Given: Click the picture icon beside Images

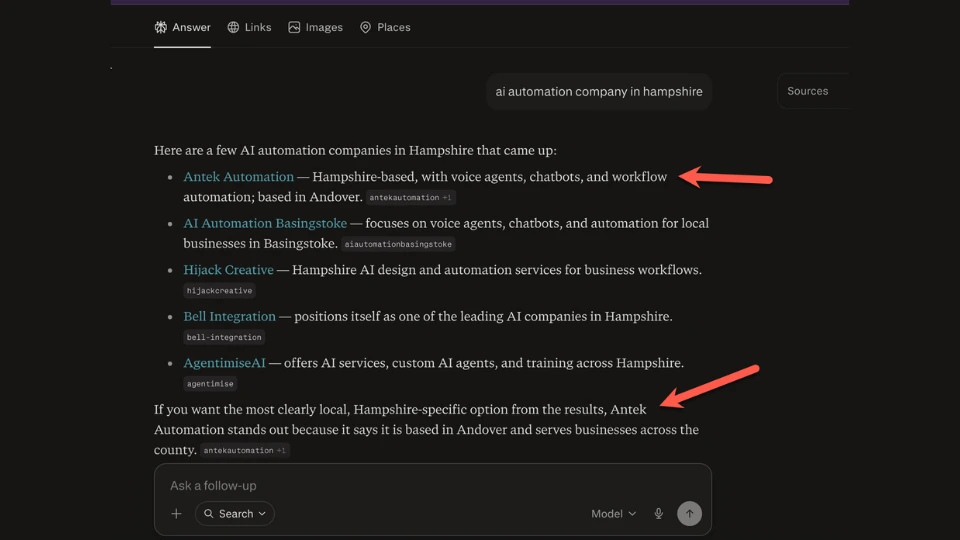Looking at the screenshot, I should 294,27.
